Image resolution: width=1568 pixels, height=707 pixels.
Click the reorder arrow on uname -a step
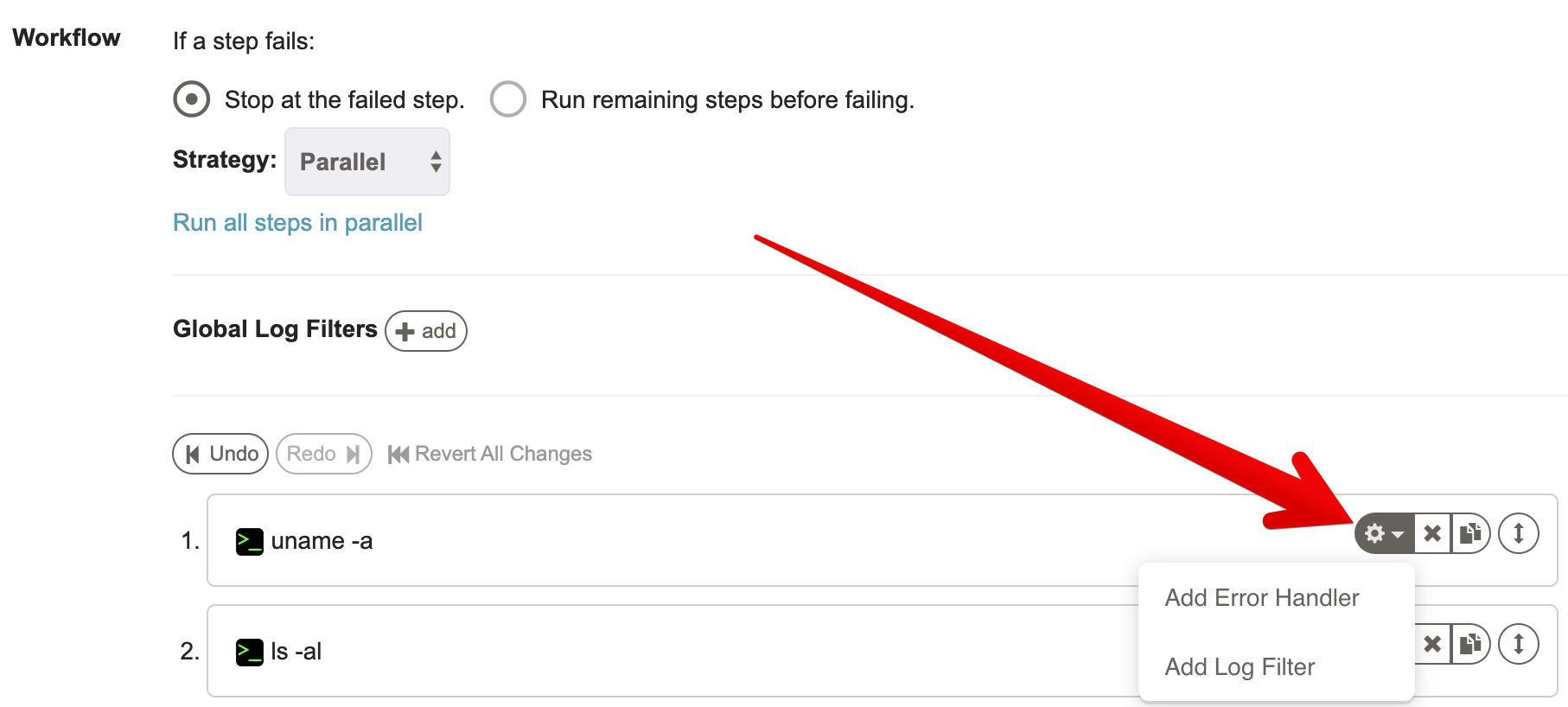[x=1519, y=533]
